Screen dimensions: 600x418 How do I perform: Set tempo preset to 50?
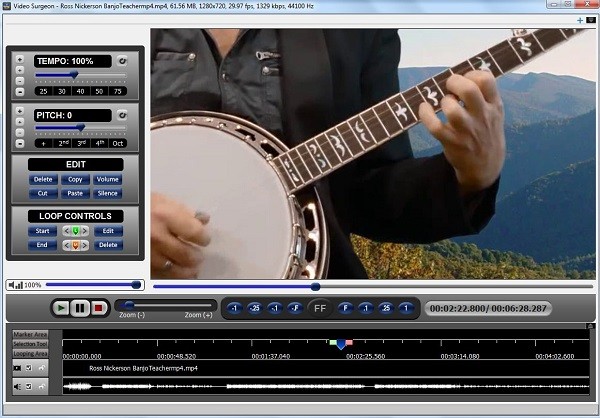pos(99,91)
